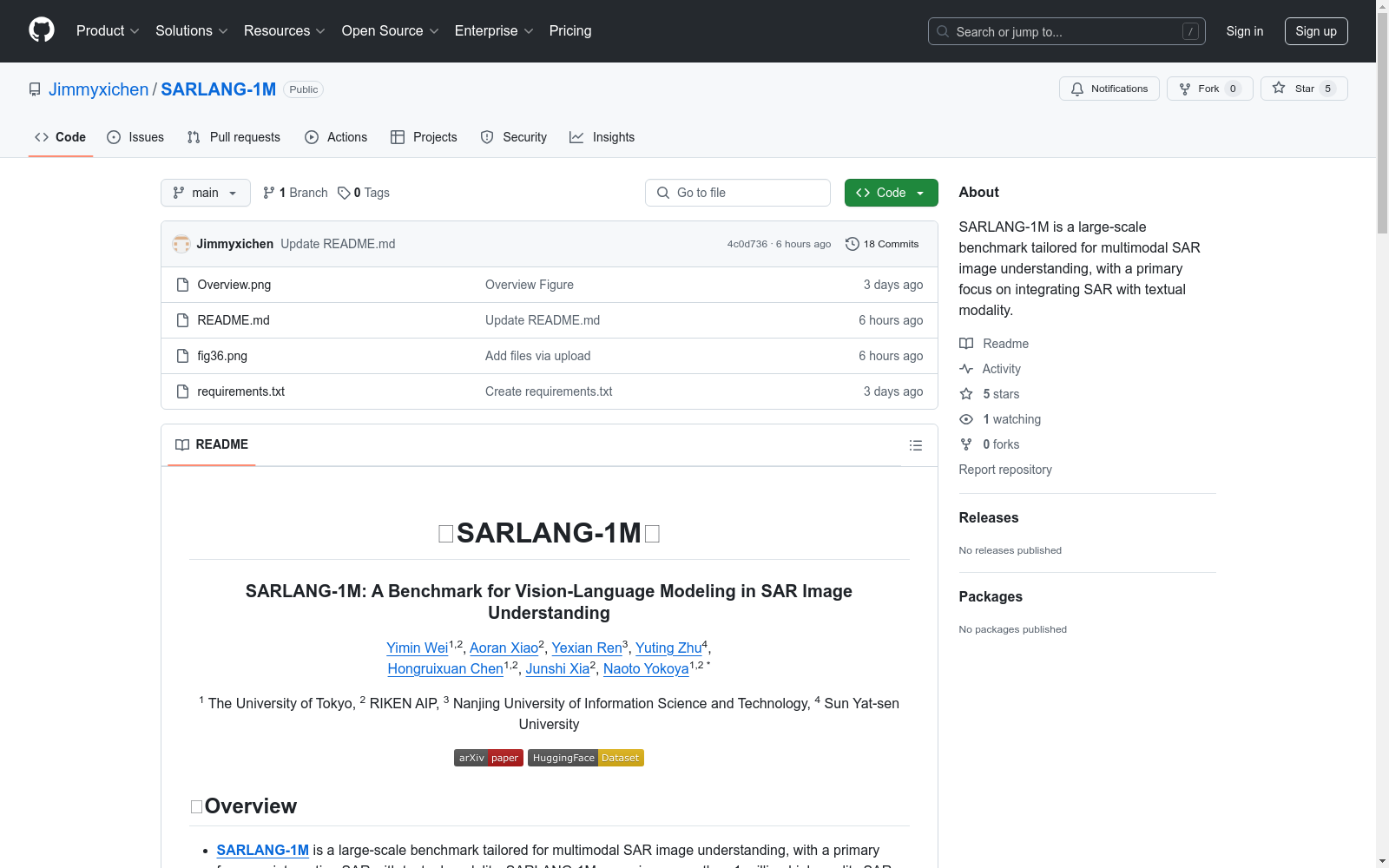This screenshot has width=1389, height=868.
Task: Focus the Go to file input
Action: point(738,193)
